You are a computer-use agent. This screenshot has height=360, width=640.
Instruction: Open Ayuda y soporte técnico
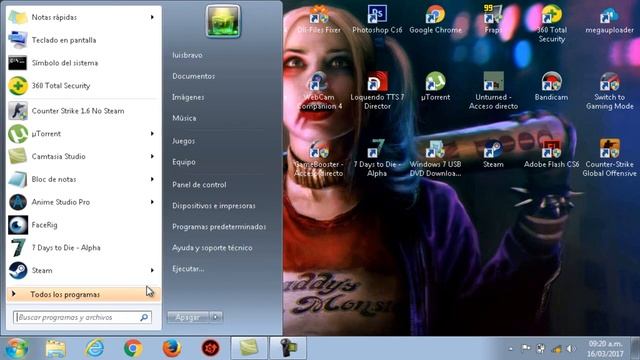pyautogui.click(x=212, y=248)
